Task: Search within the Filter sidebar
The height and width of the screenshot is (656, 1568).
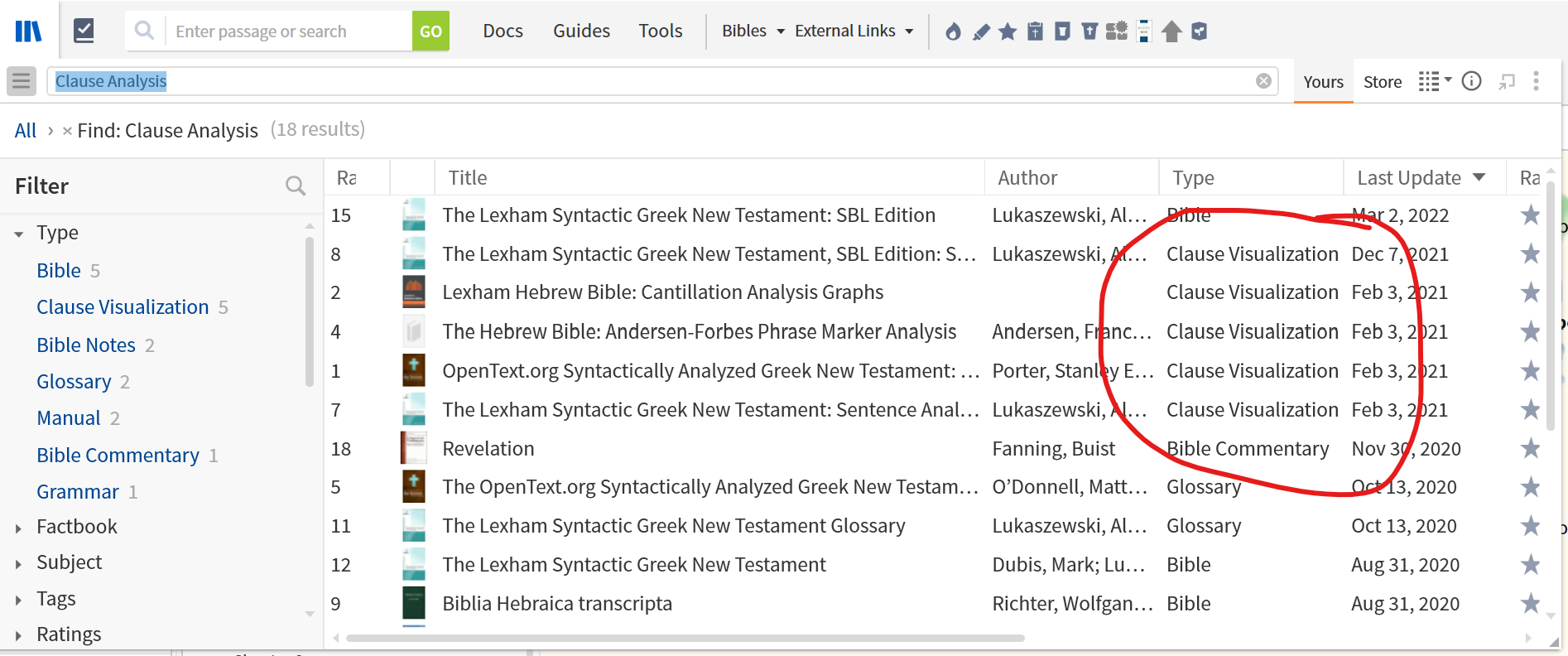Action: (x=296, y=186)
